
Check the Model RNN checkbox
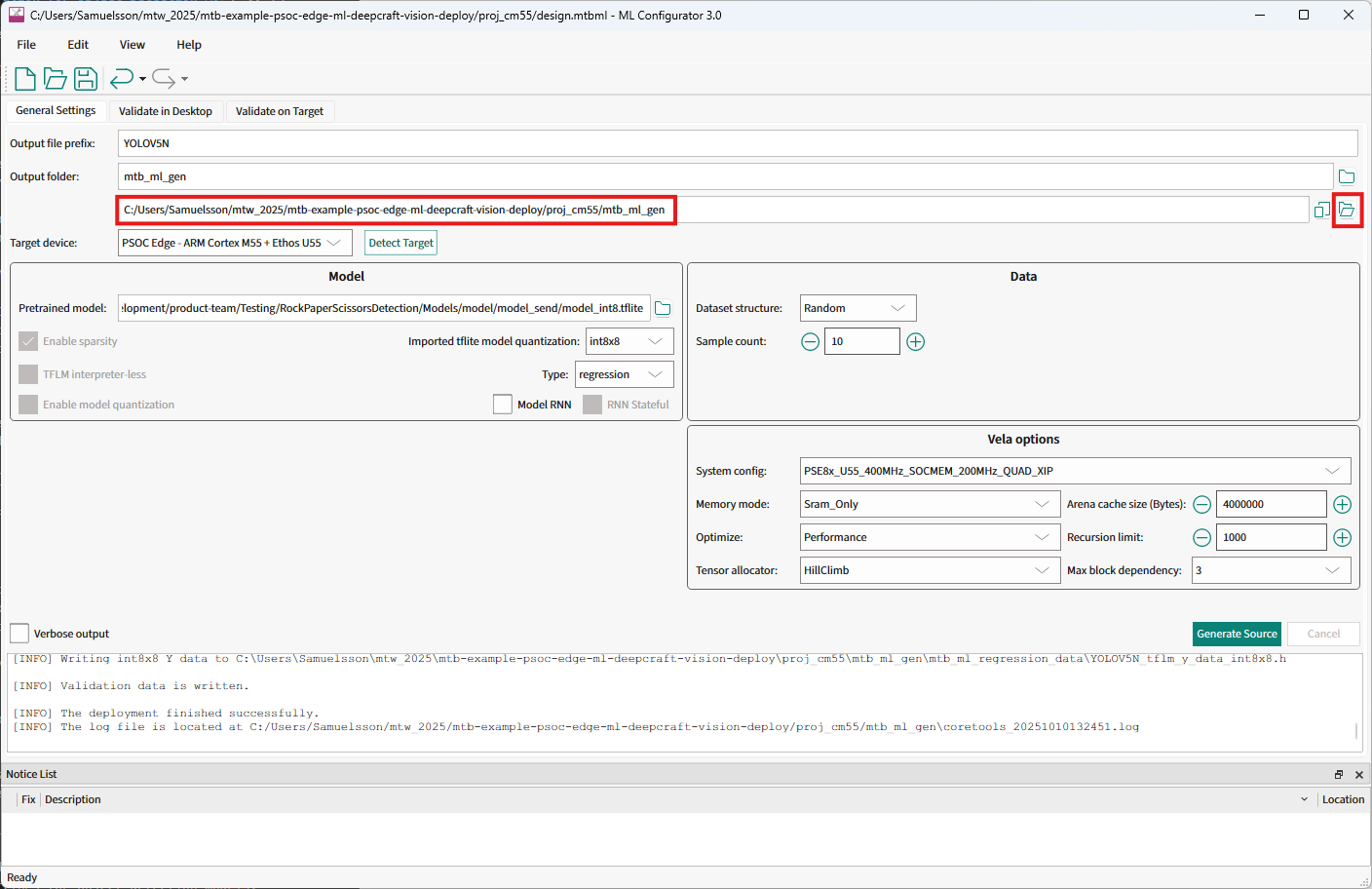(503, 405)
